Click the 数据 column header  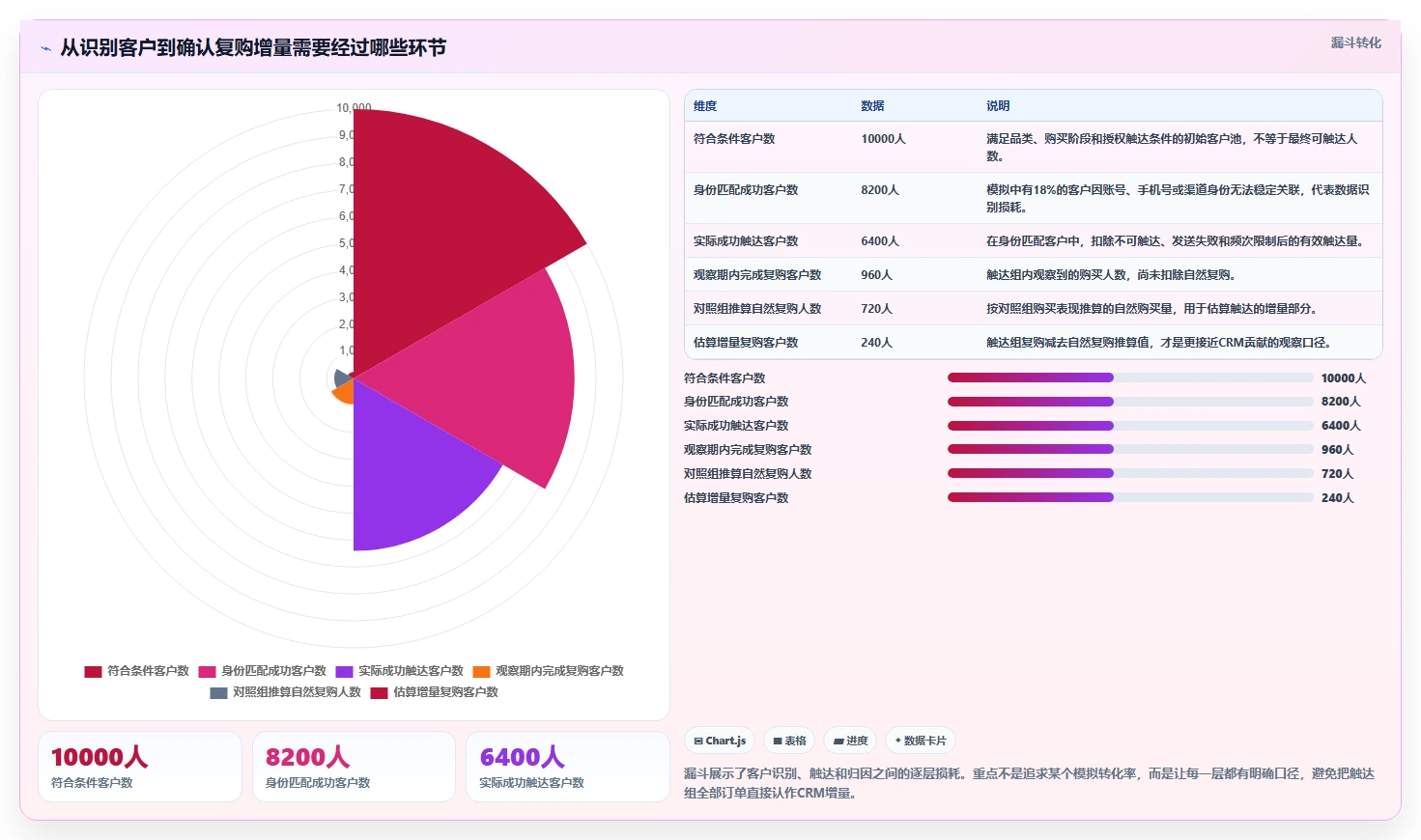[x=872, y=106]
